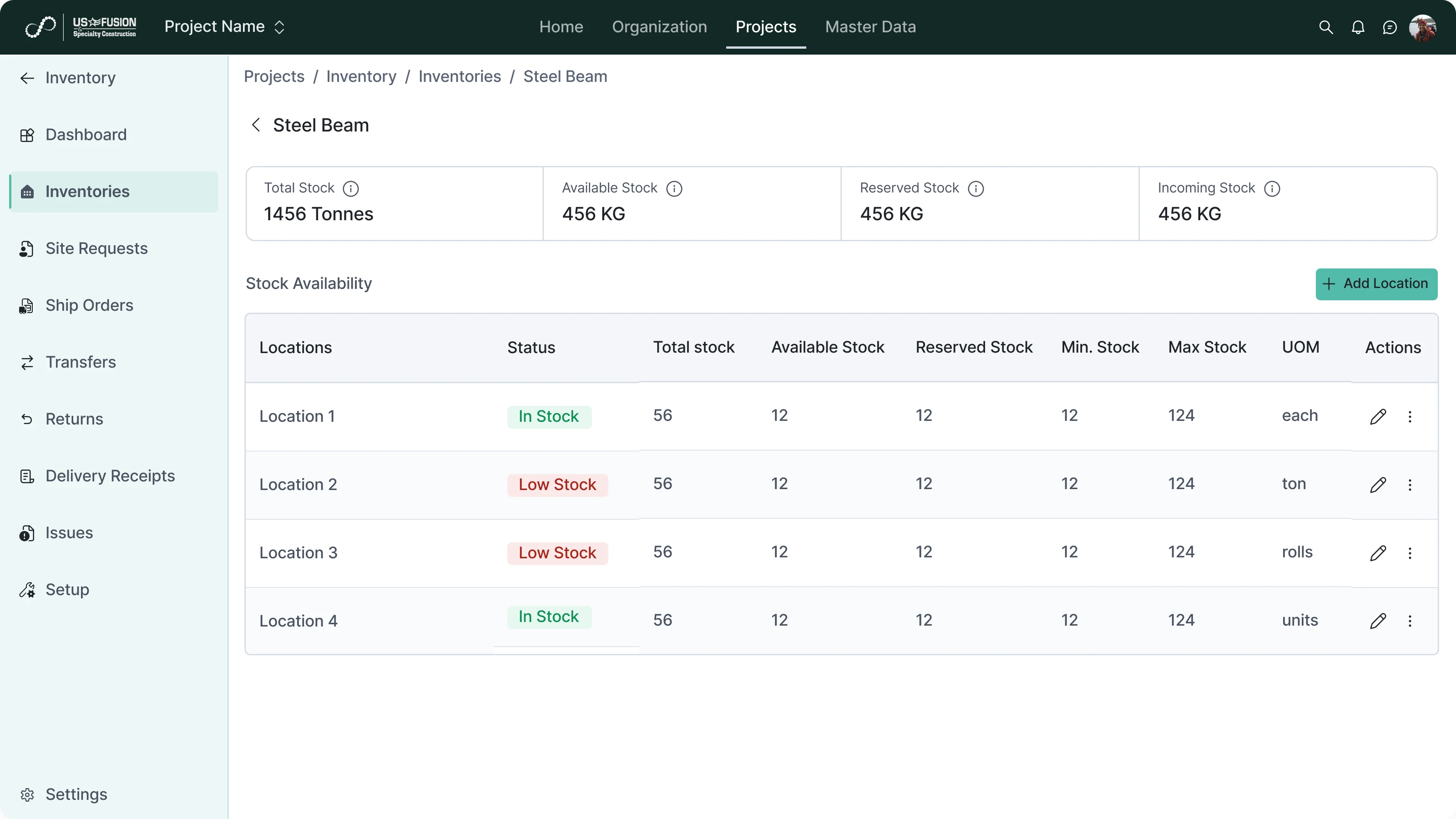Select the Dashboard sidebar icon
The image size is (1456, 819).
point(27,135)
